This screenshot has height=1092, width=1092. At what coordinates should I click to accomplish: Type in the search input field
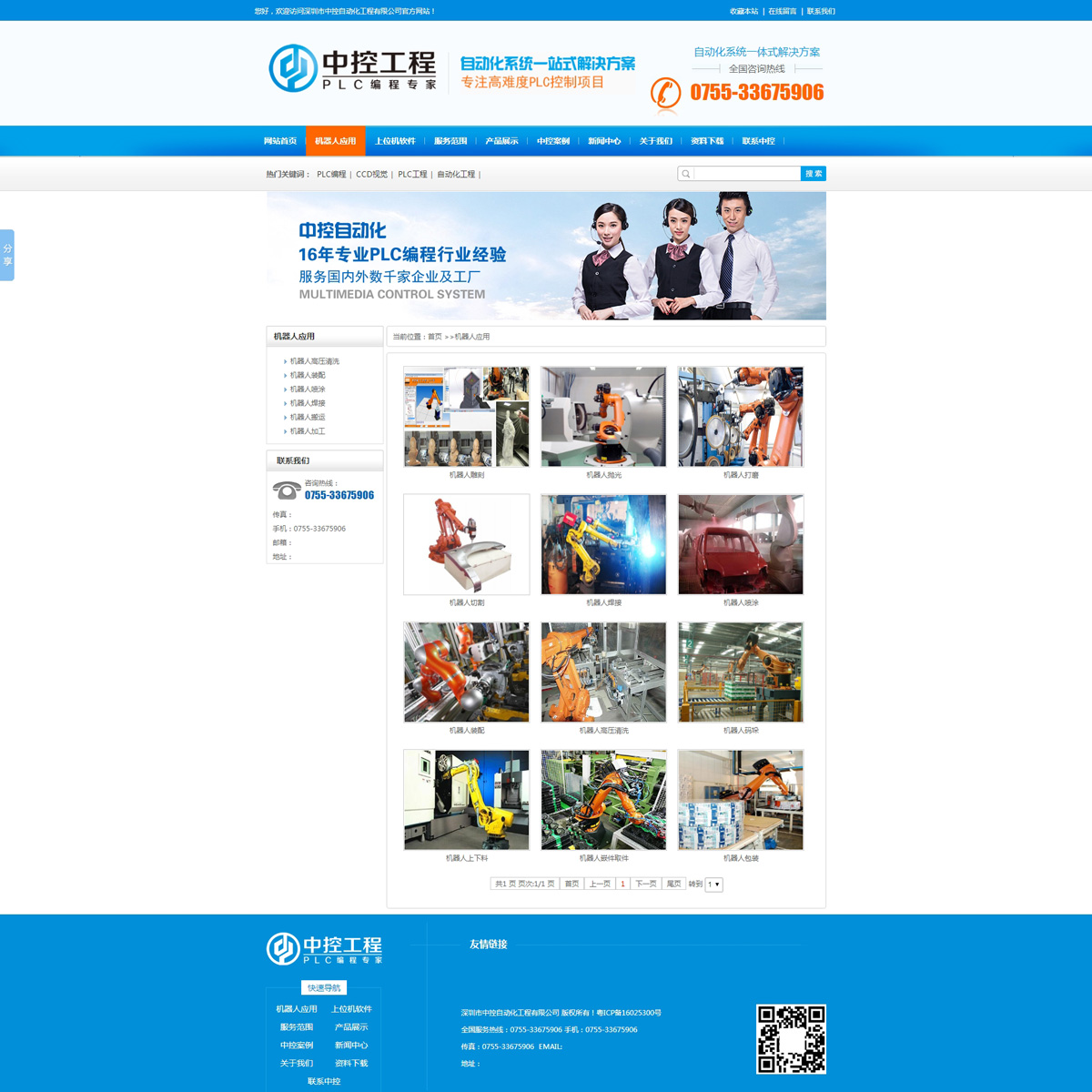[746, 174]
